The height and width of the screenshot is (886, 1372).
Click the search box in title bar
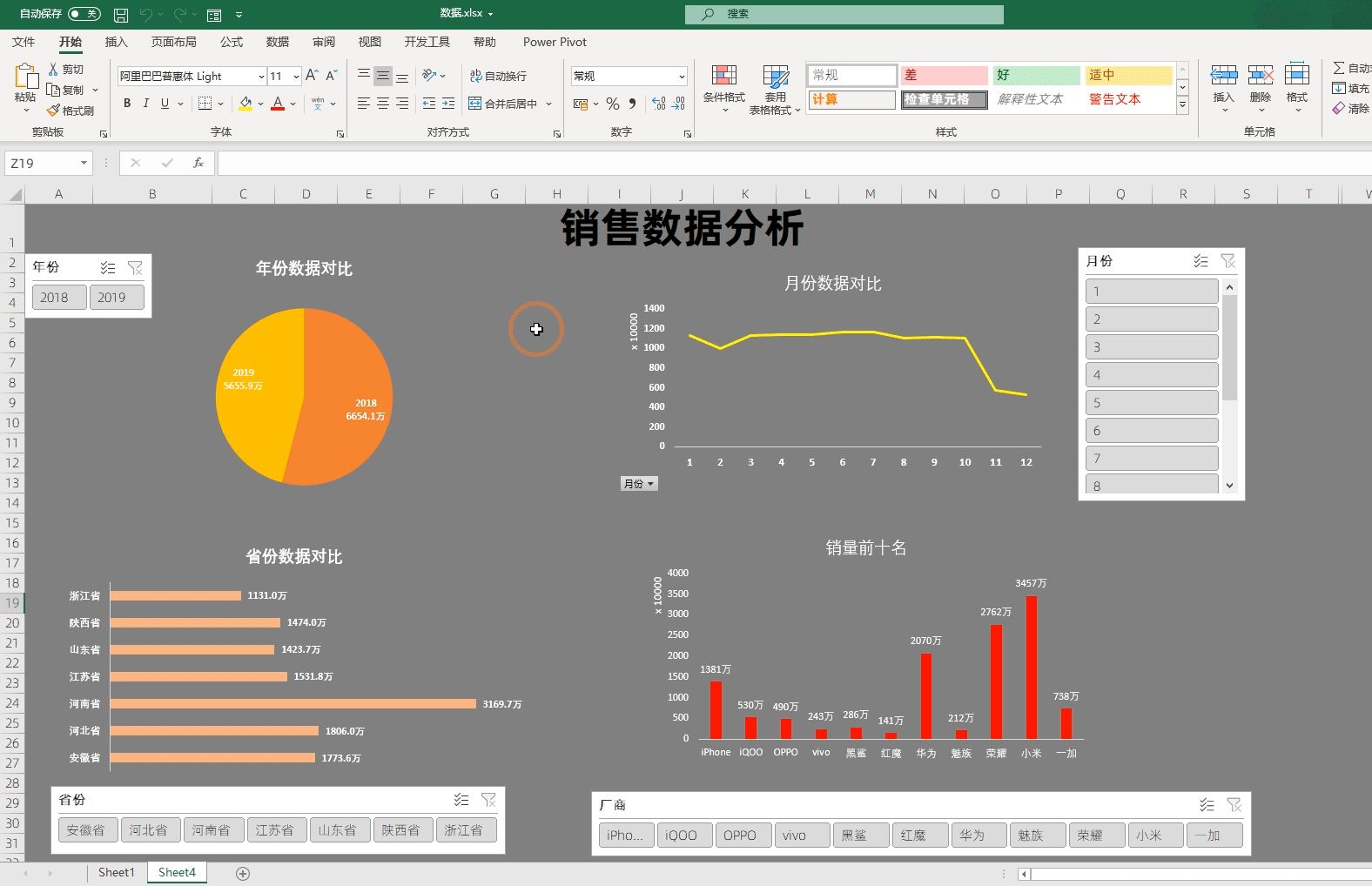click(x=844, y=14)
